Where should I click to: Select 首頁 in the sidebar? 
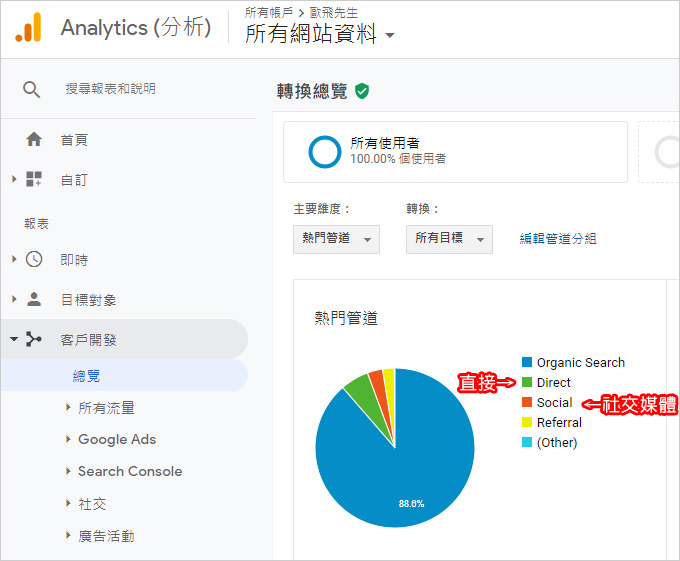pyautogui.click(x=74, y=140)
